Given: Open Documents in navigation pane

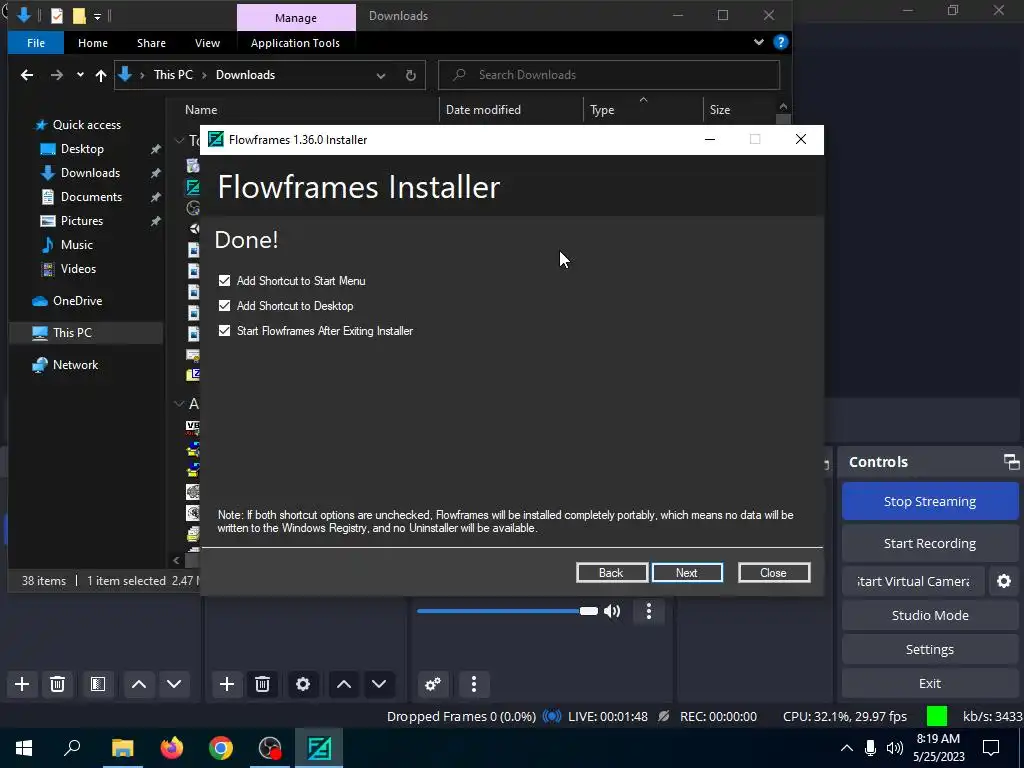Looking at the screenshot, I should (x=91, y=197).
